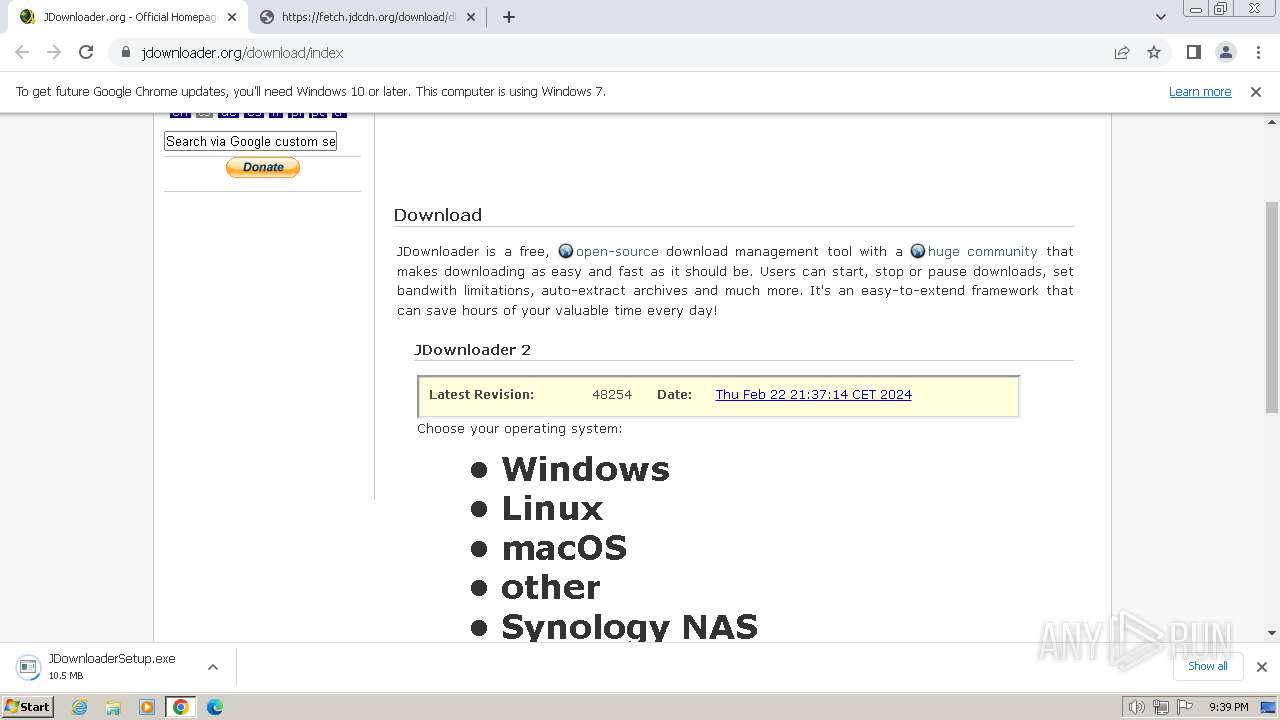Switch to the JDownloader.org Official Homepage tab

pos(128,17)
